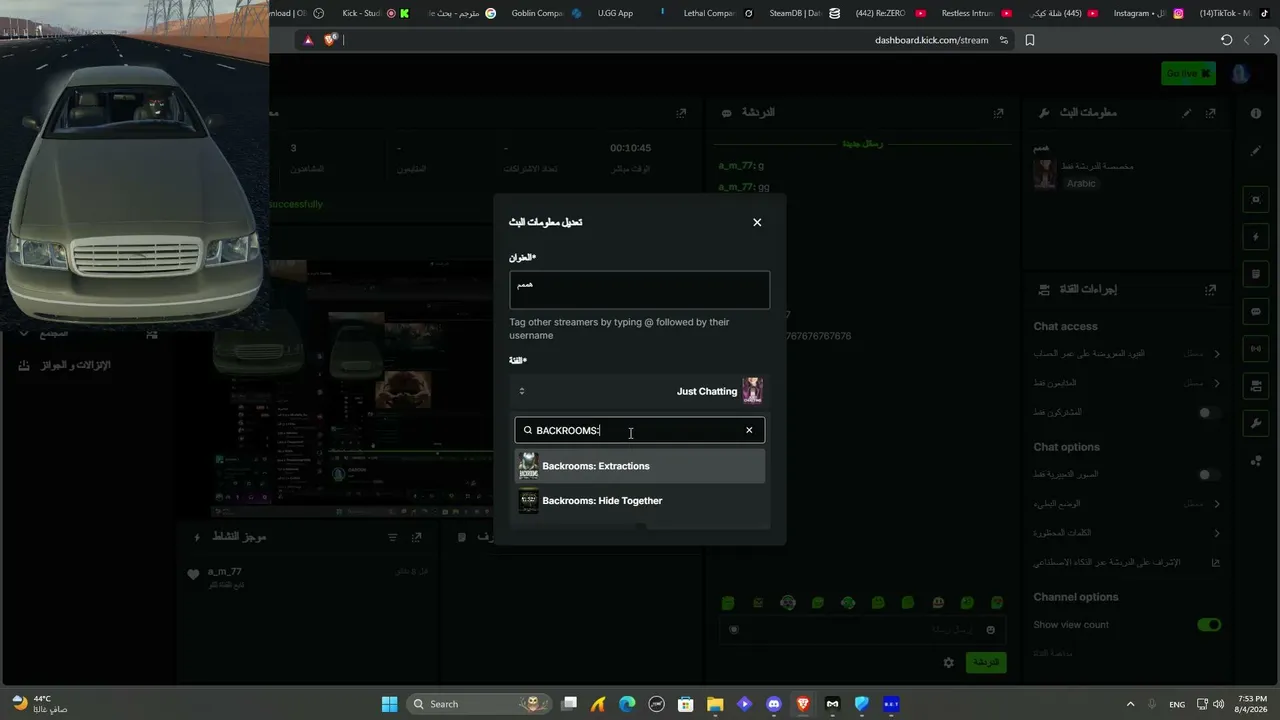Screen dimensions: 1280x720
Task: Show hidden system tray icons
Action: (1130, 704)
